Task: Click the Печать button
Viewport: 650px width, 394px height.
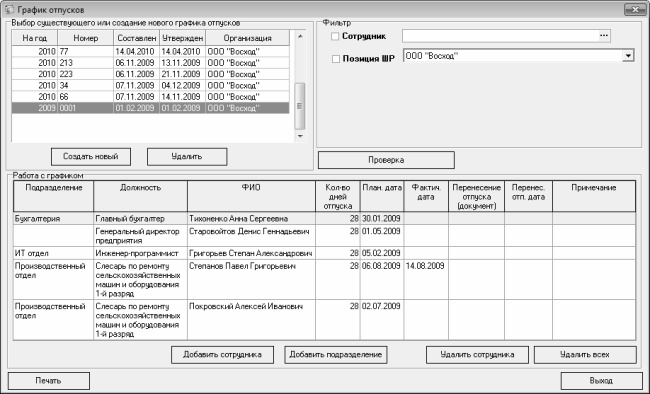Action: [49, 381]
